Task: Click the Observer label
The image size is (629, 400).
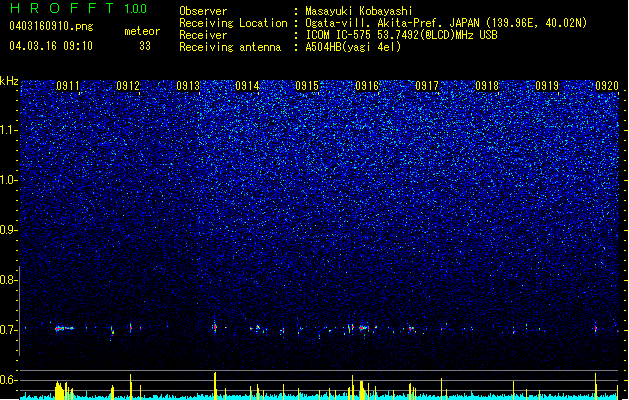Action: coord(203,11)
